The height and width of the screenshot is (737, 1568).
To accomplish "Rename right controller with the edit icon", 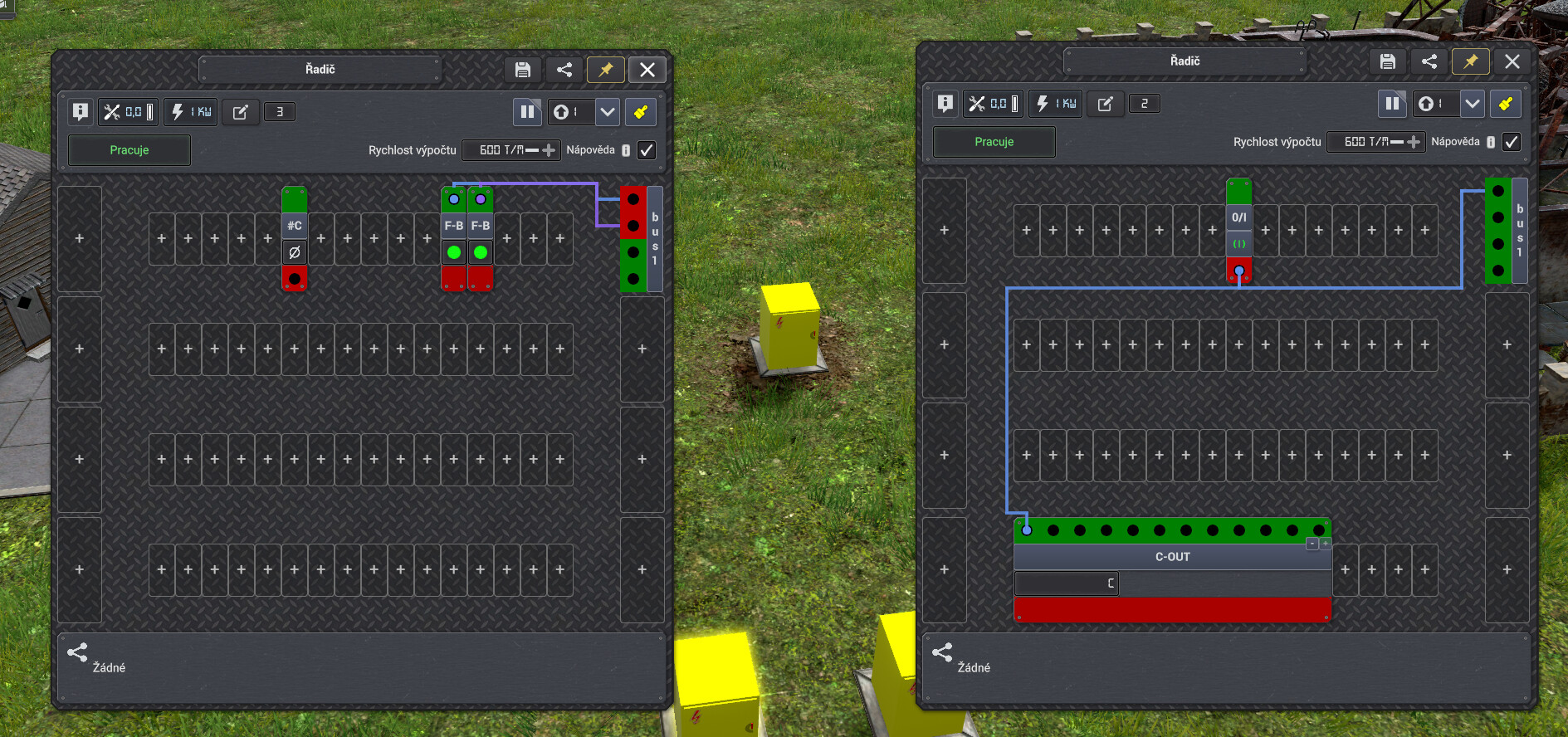I will pyautogui.click(x=1105, y=104).
